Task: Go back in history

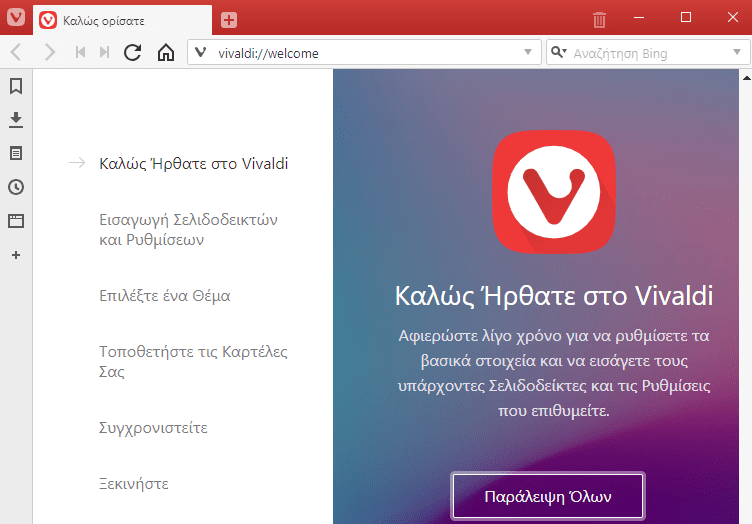Action: (16, 52)
